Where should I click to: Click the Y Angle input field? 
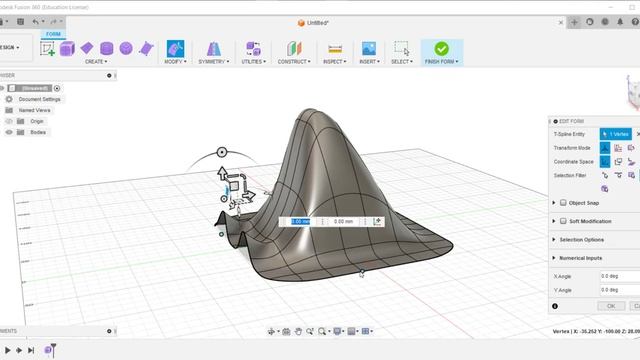point(620,290)
